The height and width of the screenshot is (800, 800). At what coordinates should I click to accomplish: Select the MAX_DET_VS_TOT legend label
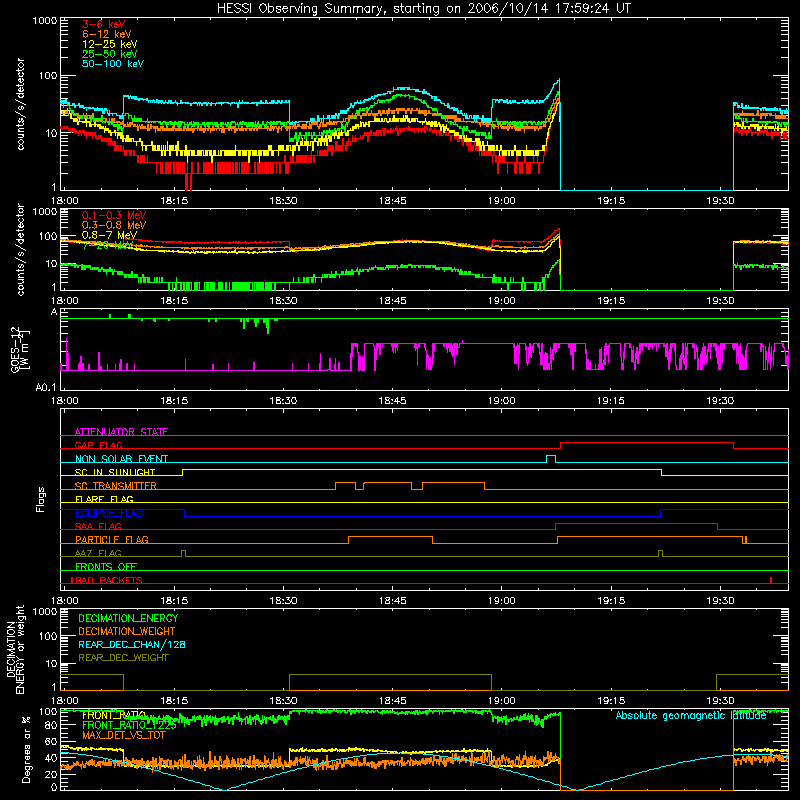[123, 735]
